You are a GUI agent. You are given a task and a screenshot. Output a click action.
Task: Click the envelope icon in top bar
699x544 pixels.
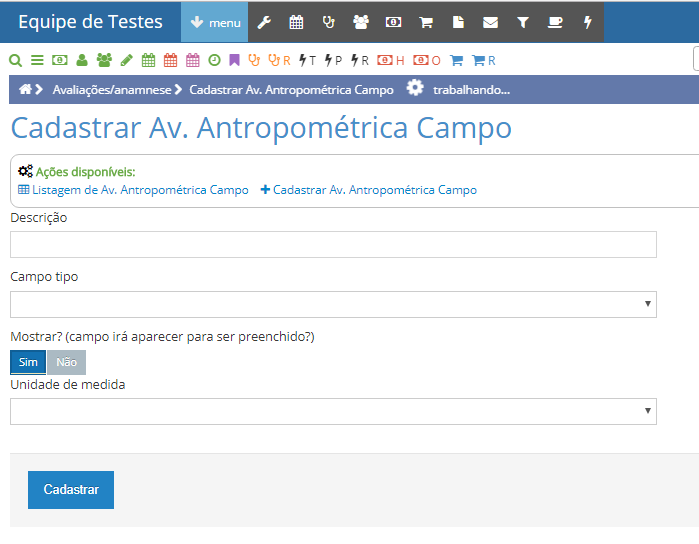[x=490, y=22]
